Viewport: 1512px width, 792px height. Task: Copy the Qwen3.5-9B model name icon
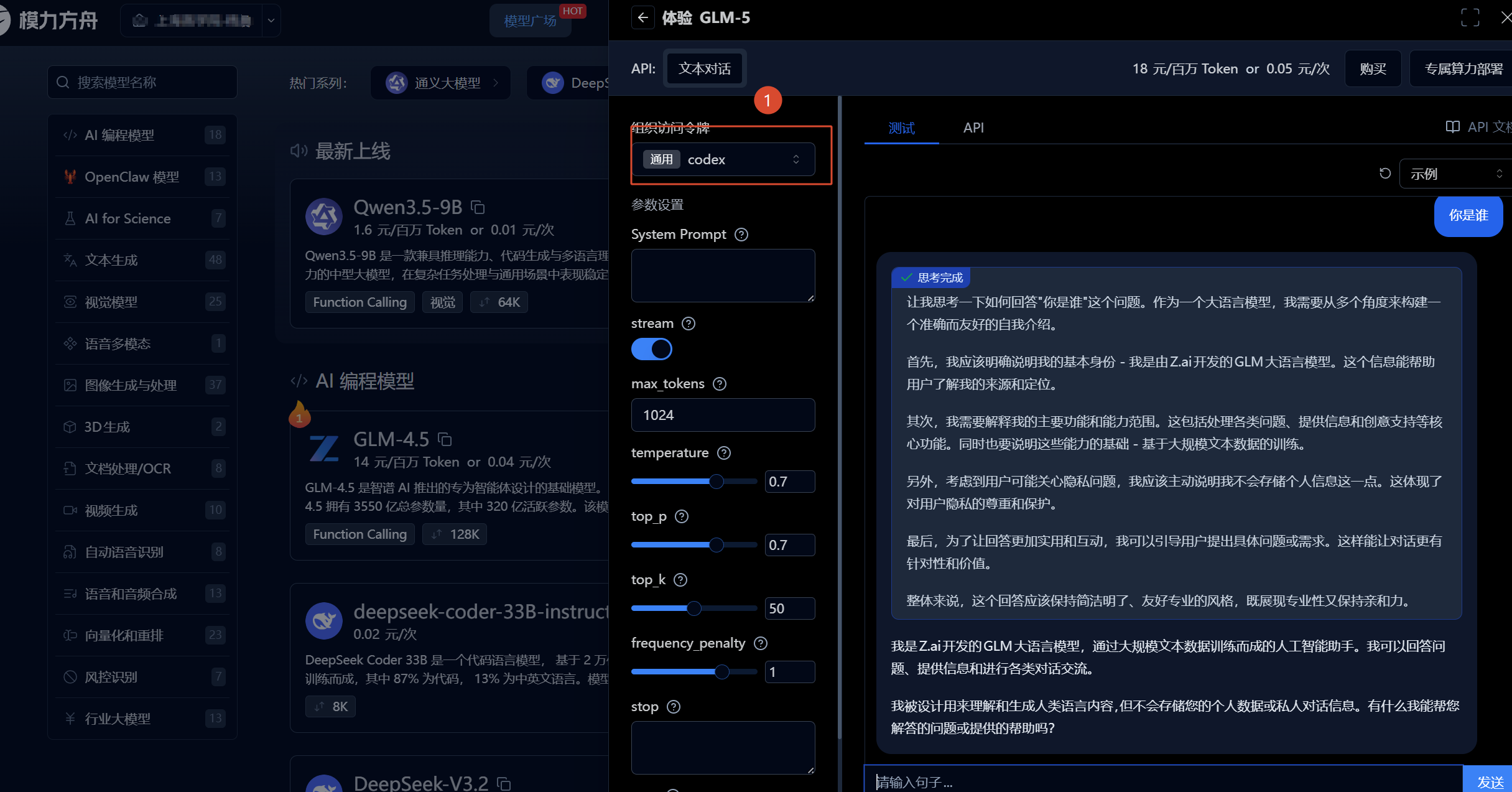coord(478,207)
